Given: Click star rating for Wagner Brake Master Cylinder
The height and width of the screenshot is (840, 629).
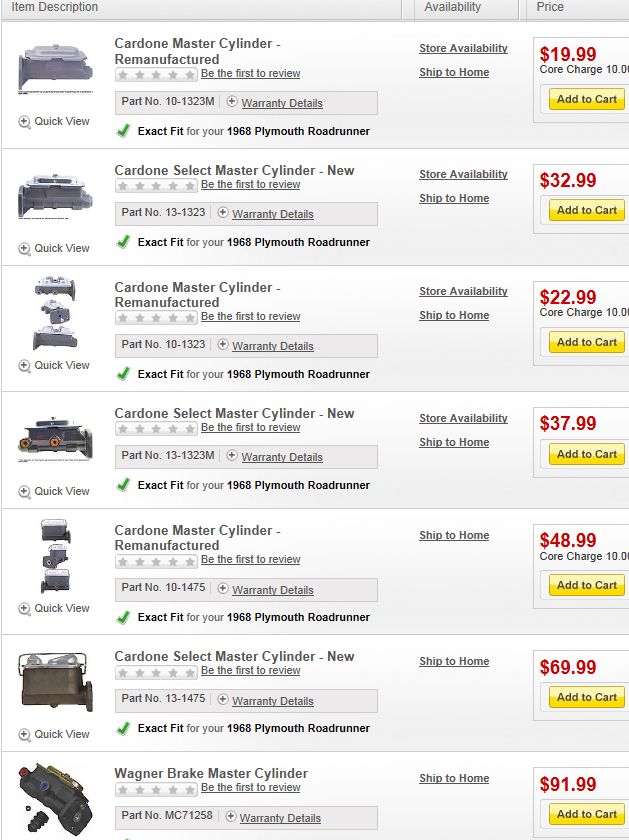Looking at the screenshot, I should click(156, 788).
